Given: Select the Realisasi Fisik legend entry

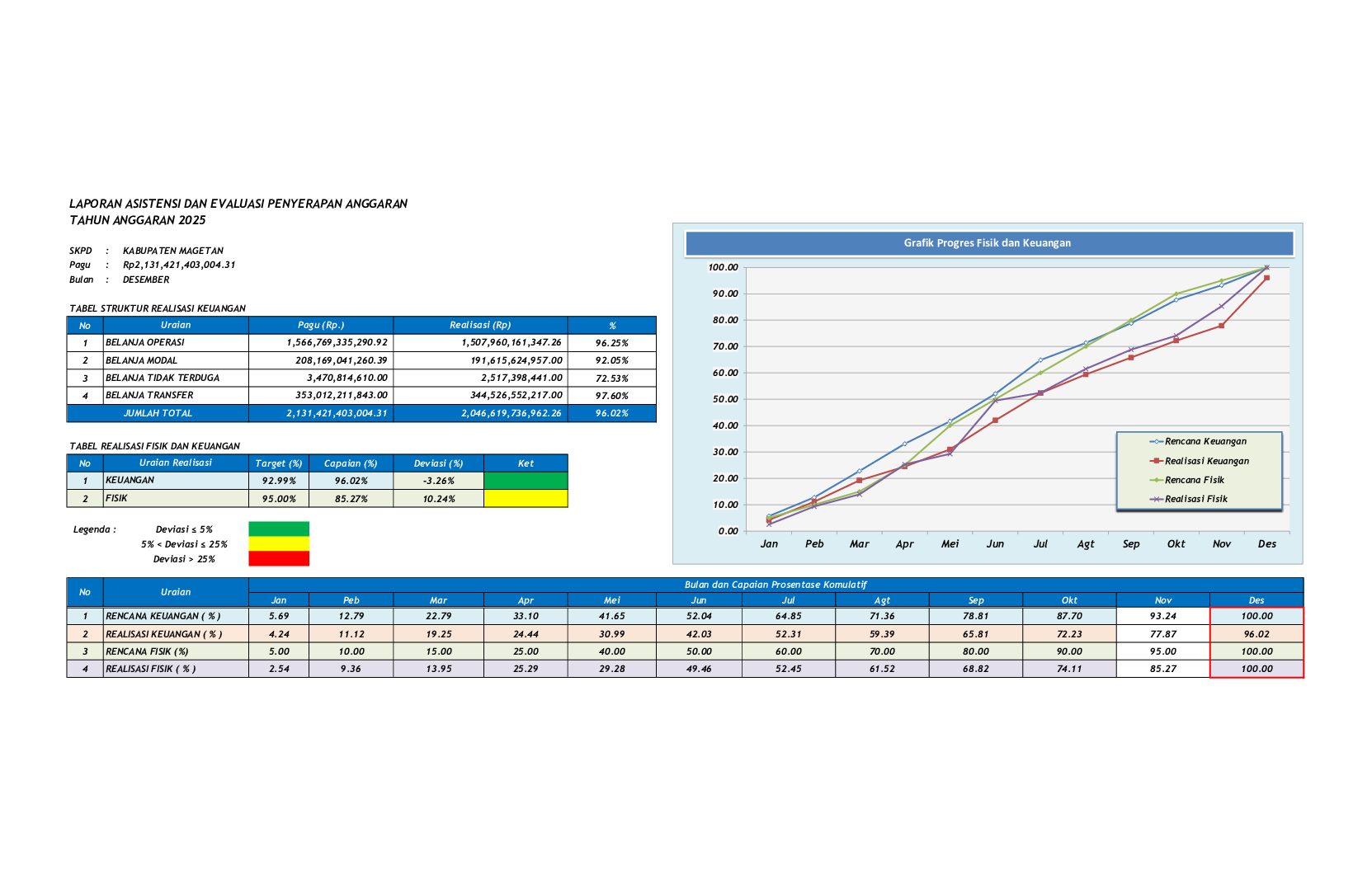Looking at the screenshot, I should (x=1195, y=499).
